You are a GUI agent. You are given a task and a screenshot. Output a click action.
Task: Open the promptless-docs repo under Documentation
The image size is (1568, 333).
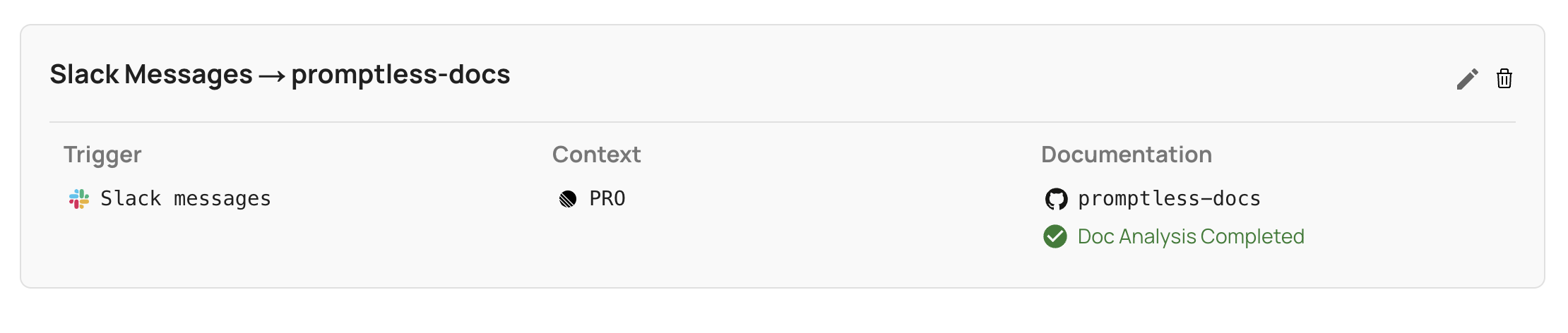(1169, 199)
